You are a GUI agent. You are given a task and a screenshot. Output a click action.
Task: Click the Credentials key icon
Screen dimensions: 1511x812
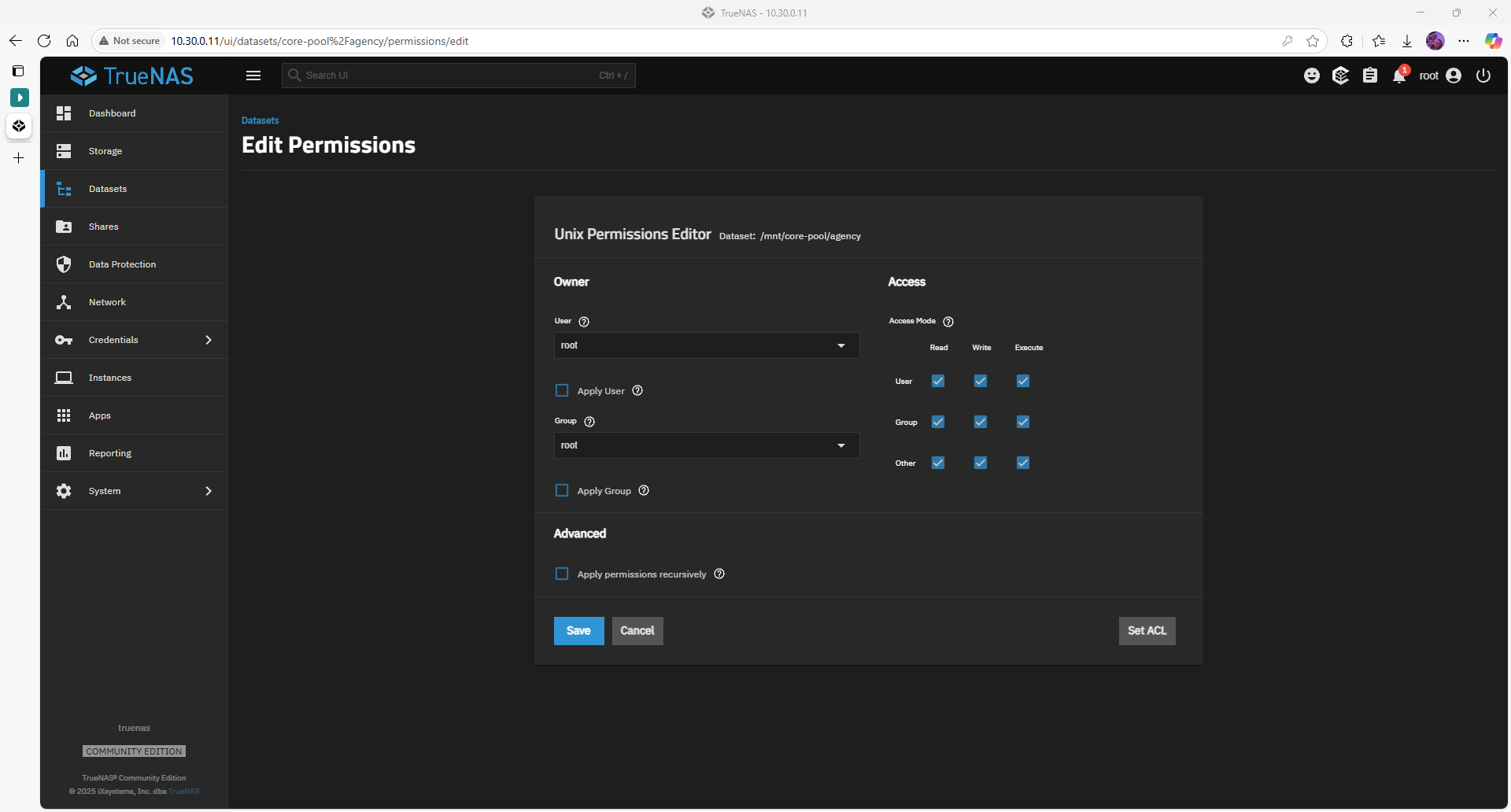coord(64,340)
